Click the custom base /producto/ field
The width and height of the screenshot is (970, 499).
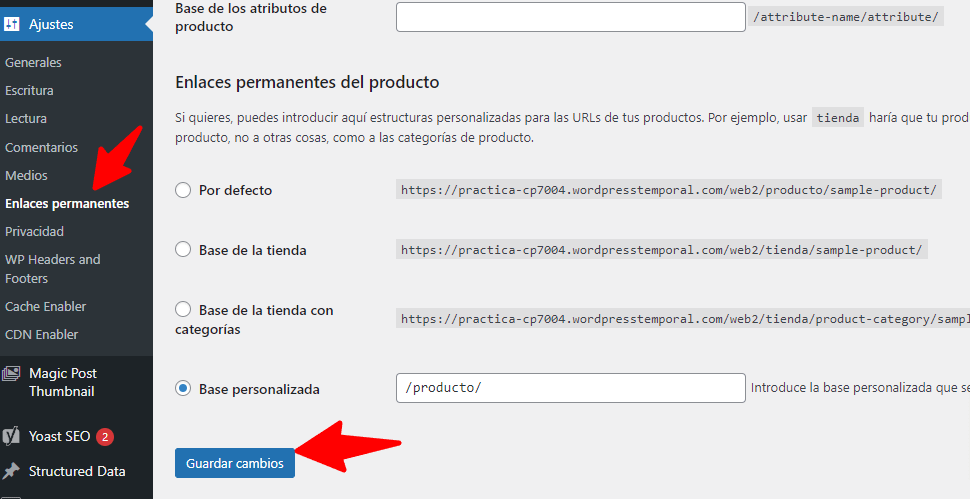(570, 388)
